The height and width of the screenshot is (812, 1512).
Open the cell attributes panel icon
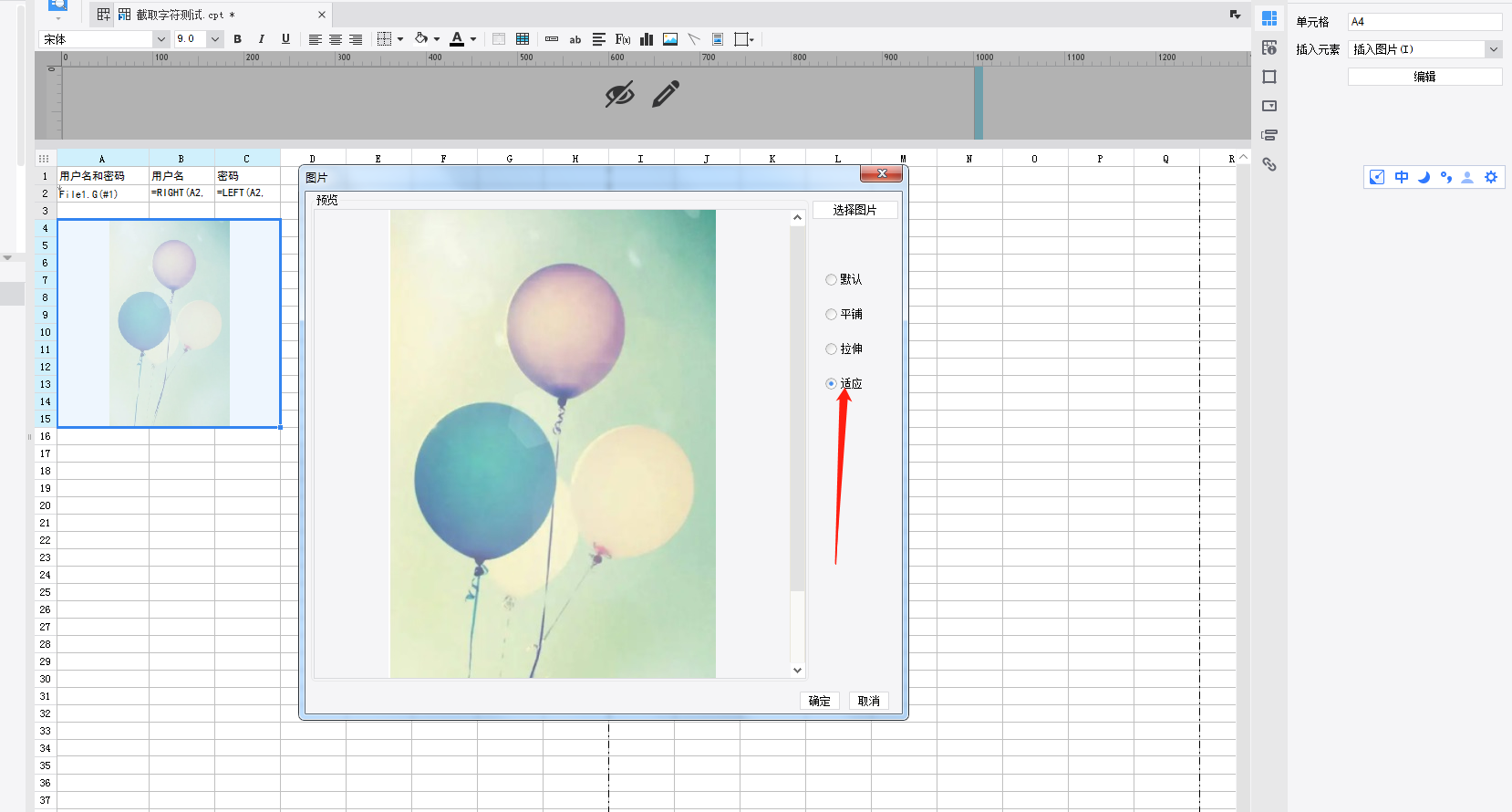point(1269,47)
